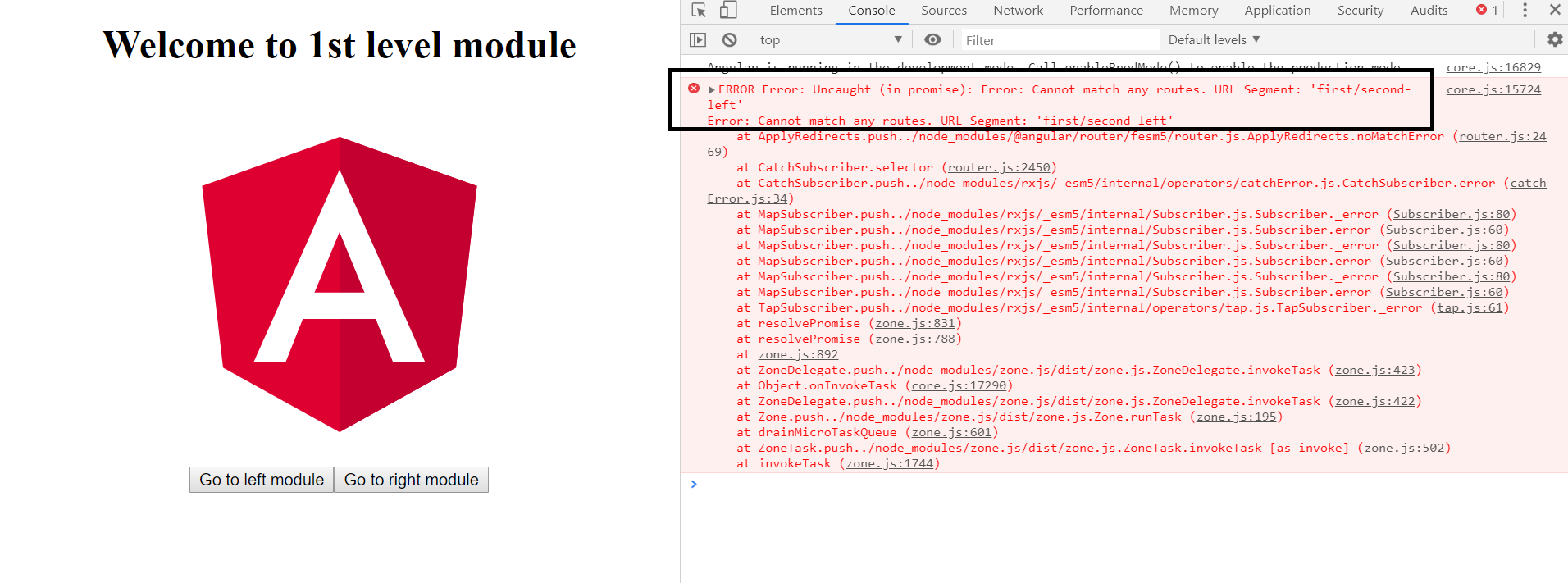Click the eye icon for live expression
This screenshot has width=1568, height=583.
pyautogui.click(x=932, y=40)
